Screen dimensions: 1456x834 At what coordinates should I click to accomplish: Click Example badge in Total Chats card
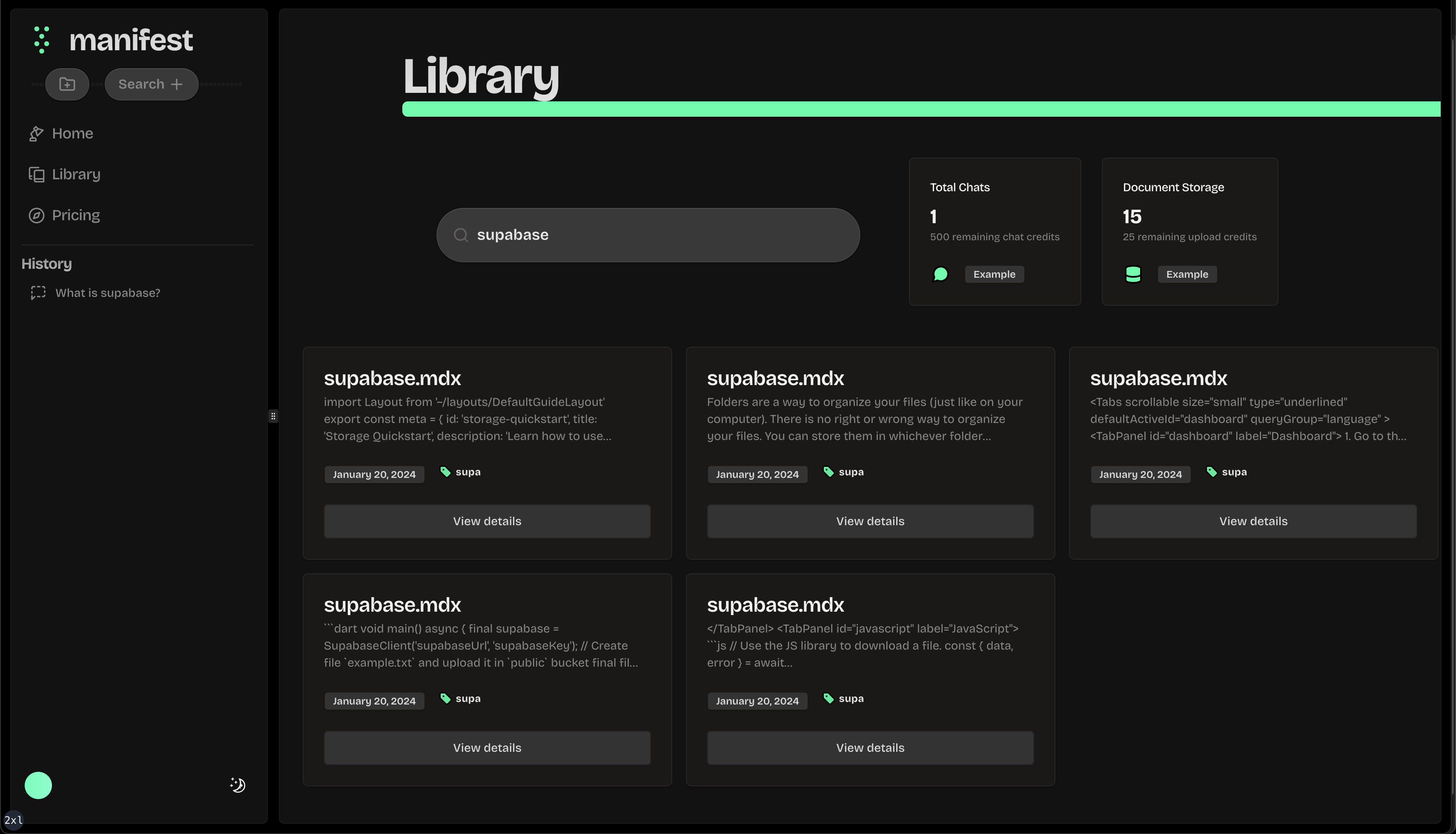coord(994,274)
